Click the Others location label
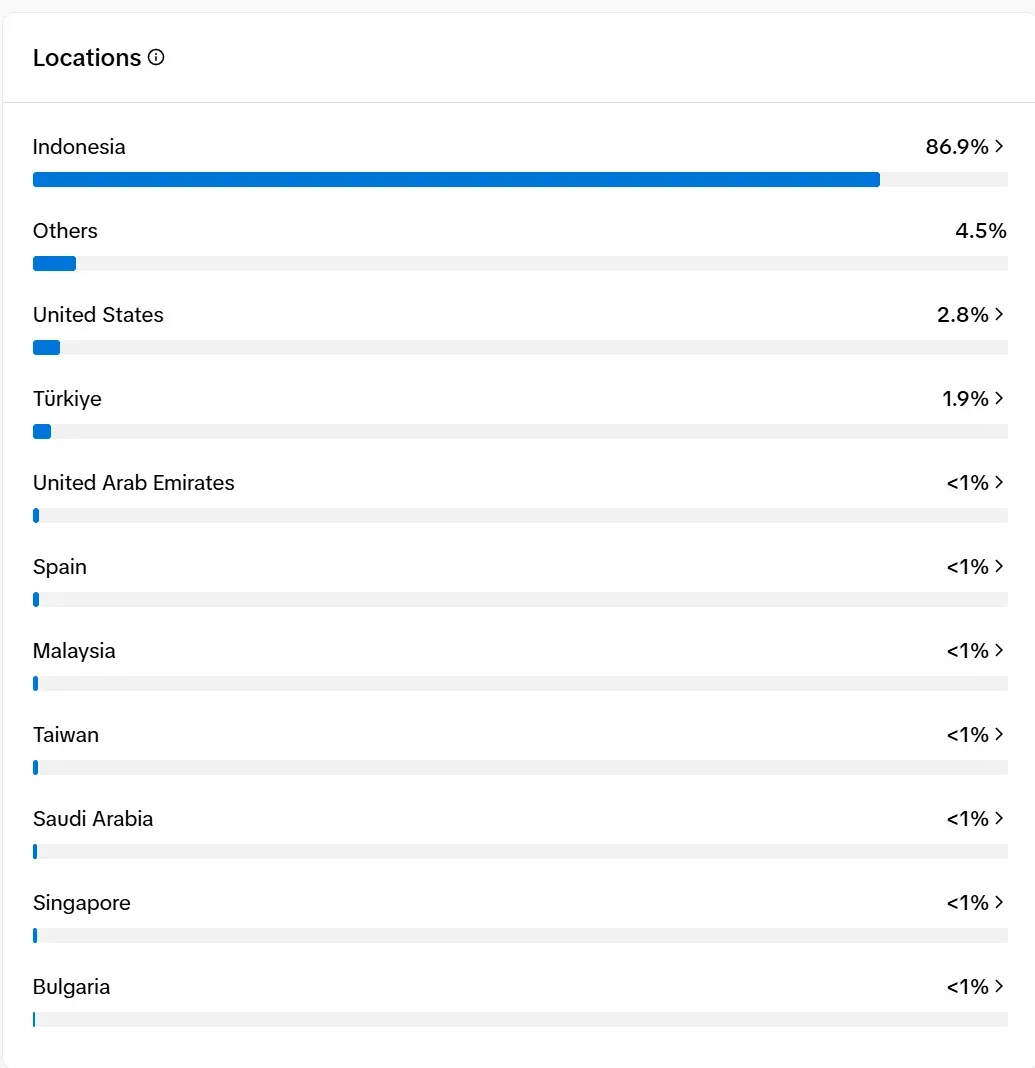 [x=65, y=231]
